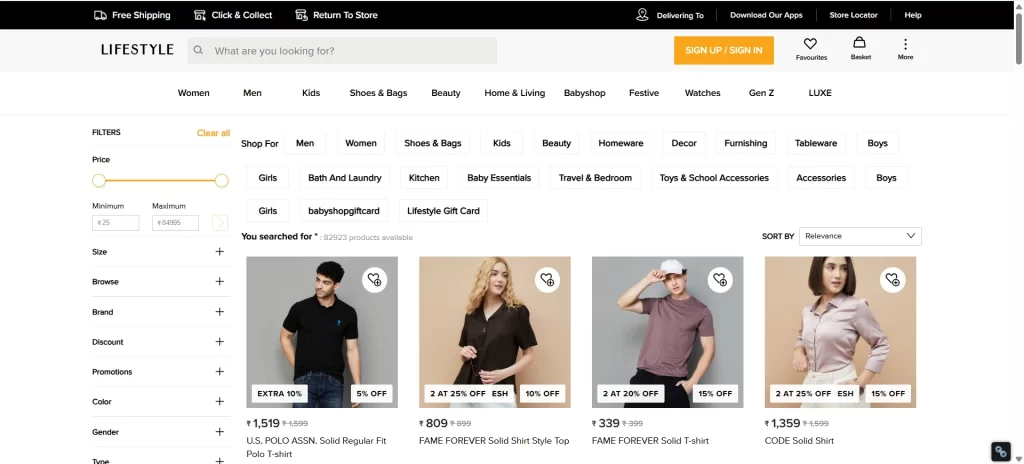Open the Watches menu
Screen dimensions: 1024x464
click(x=702, y=93)
